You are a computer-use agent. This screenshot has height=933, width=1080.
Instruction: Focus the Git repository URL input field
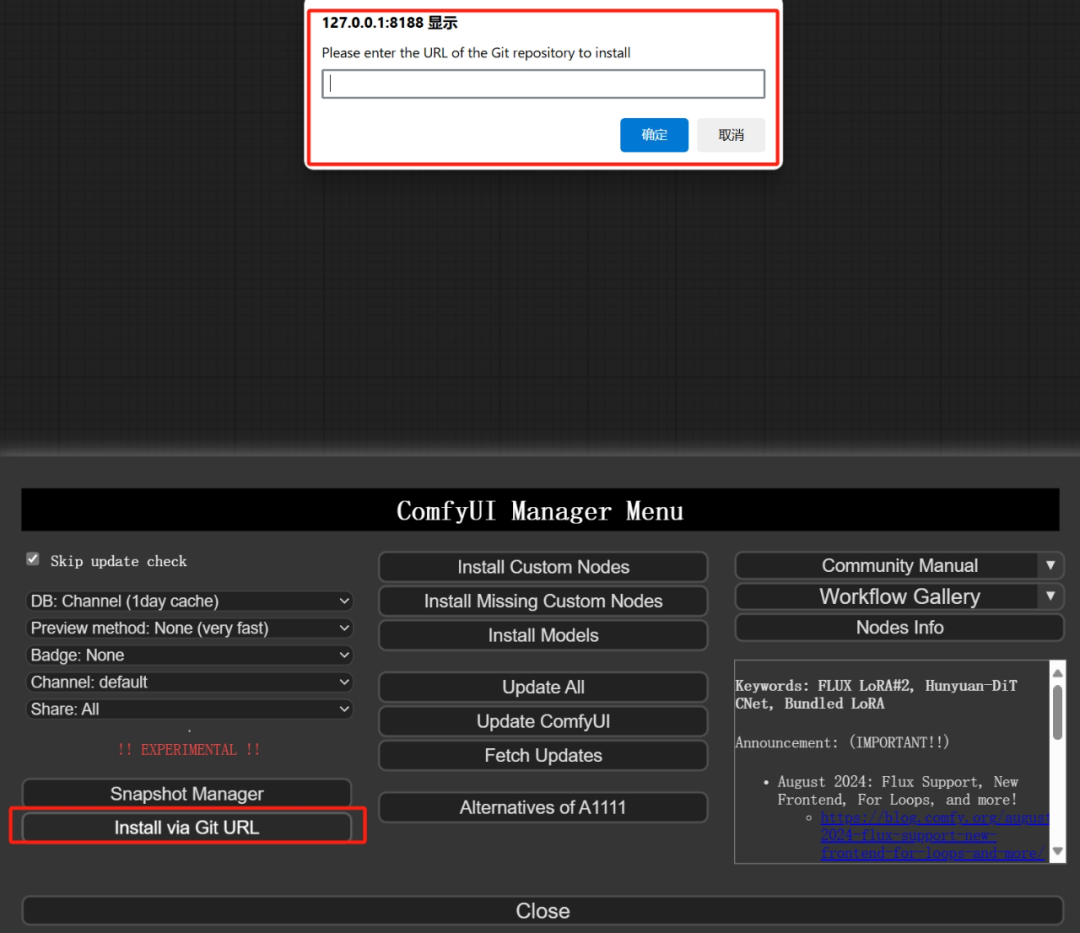(543, 84)
